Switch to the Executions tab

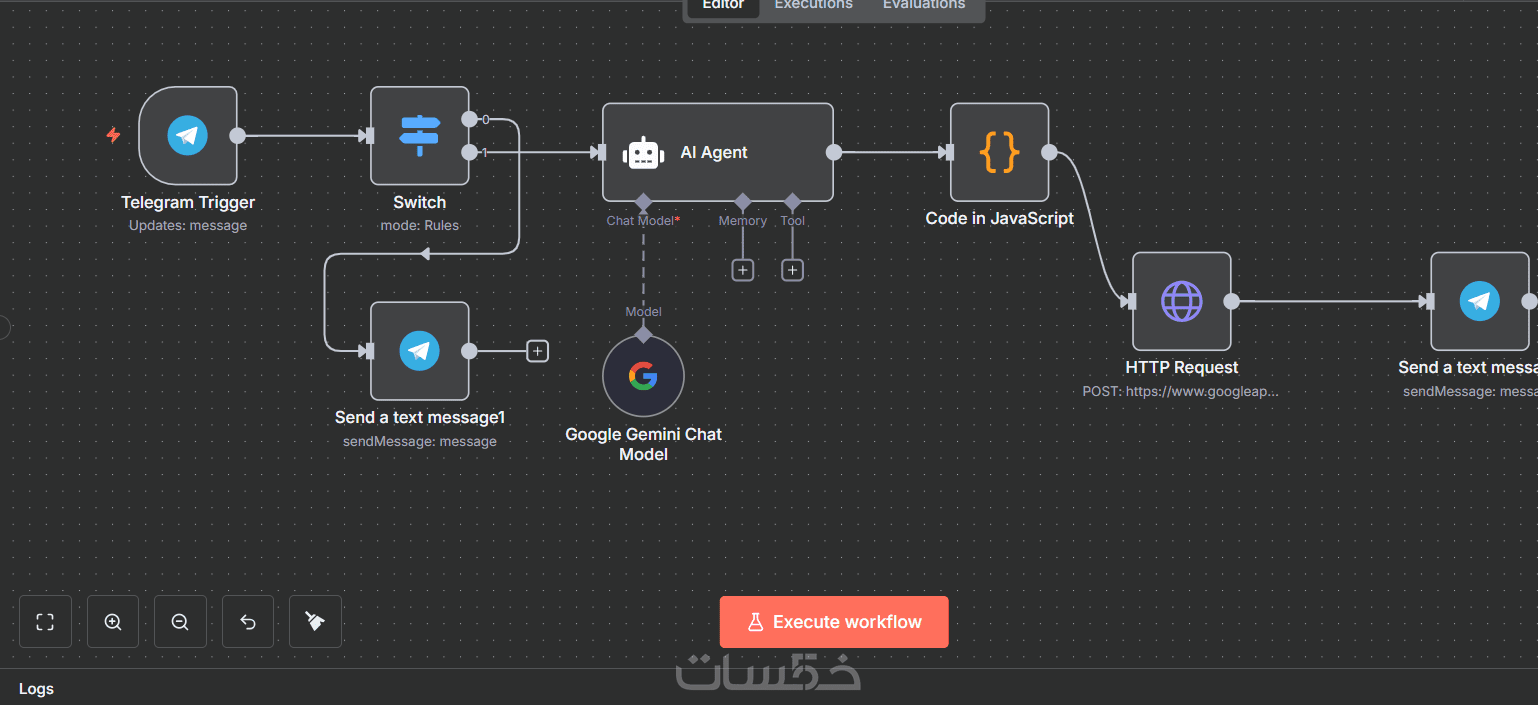(x=814, y=5)
